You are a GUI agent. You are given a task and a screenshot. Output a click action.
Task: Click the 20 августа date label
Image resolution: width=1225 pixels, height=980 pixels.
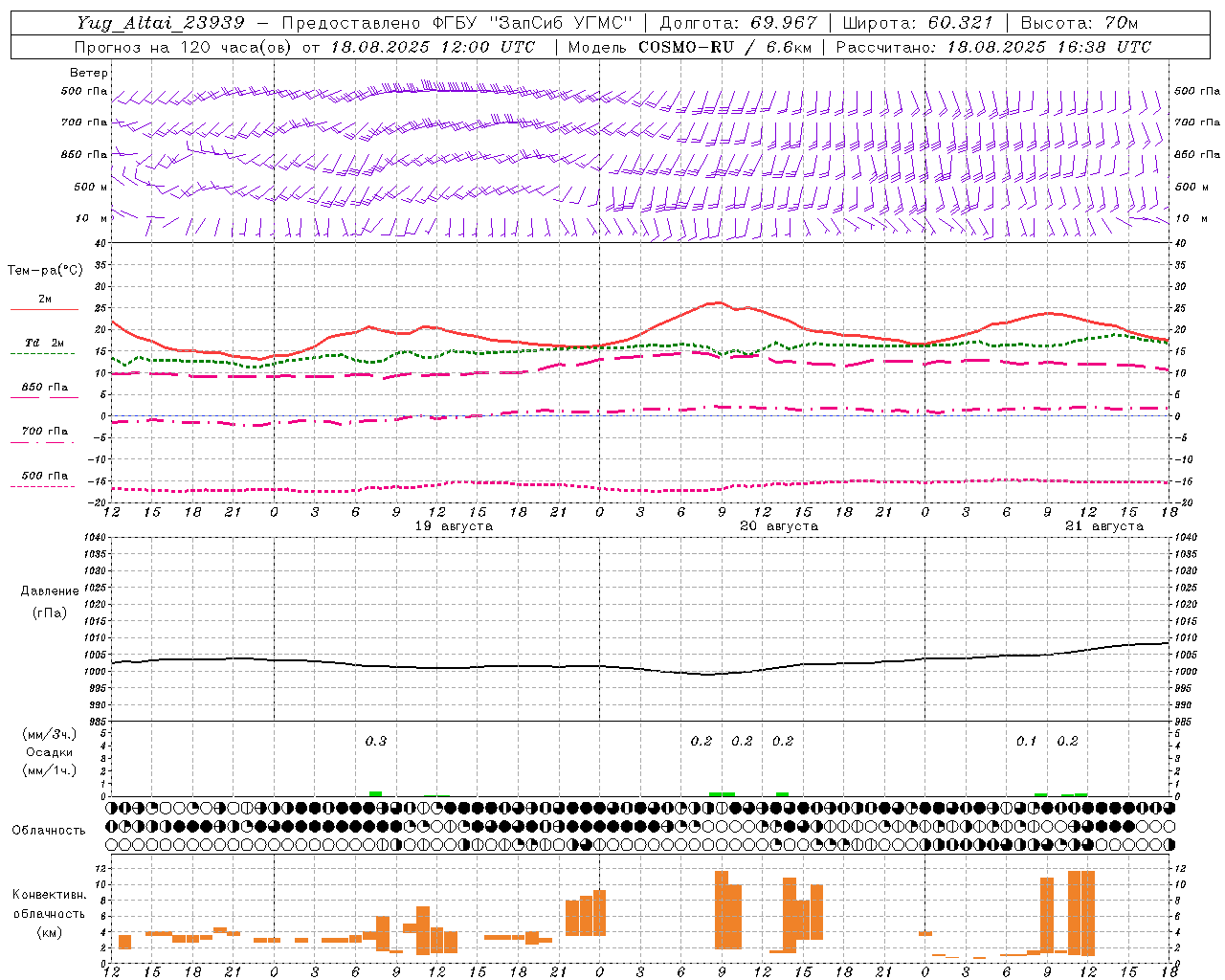[779, 526]
